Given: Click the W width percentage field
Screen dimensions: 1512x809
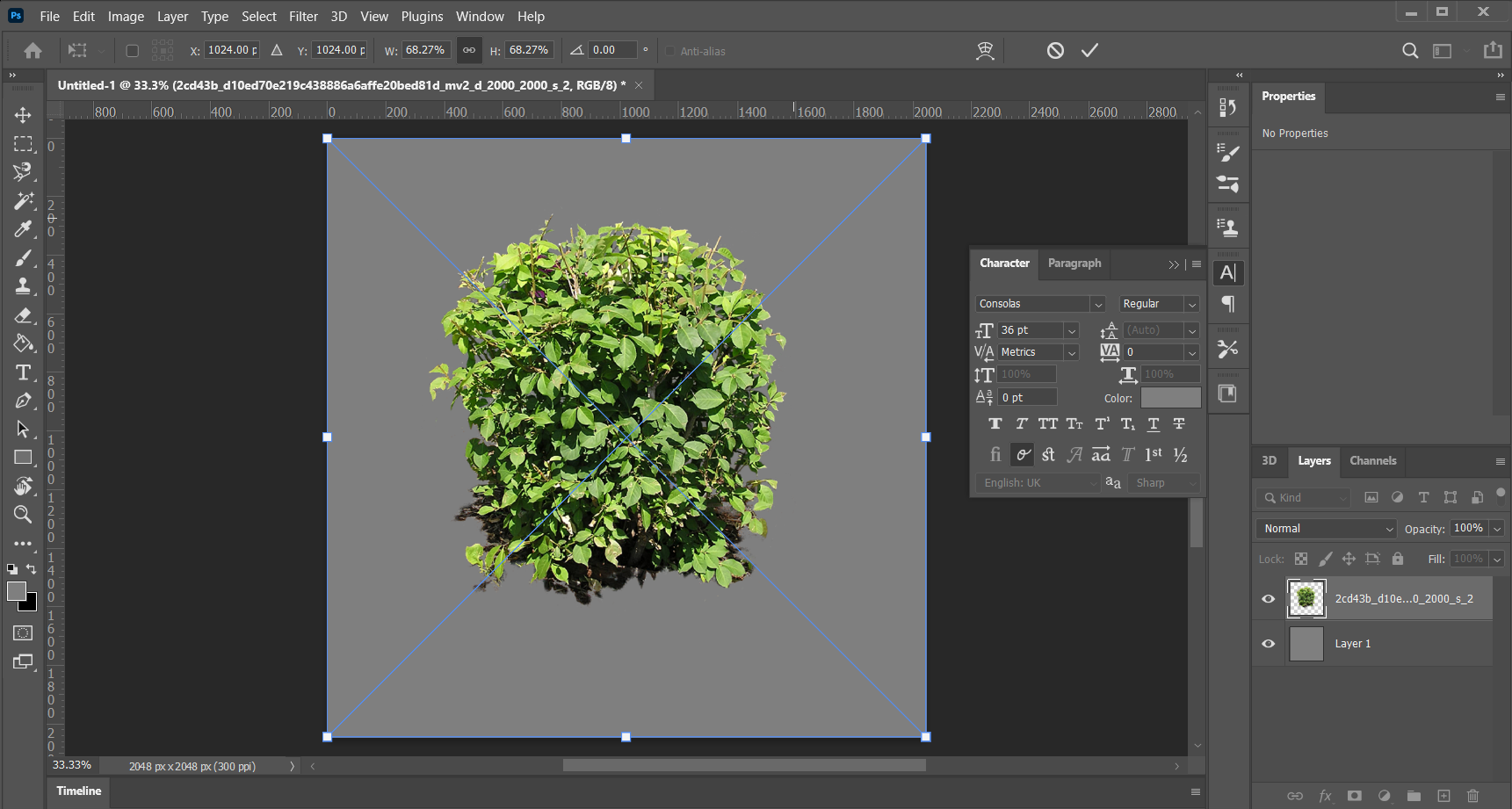Looking at the screenshot, I should pyautogui.click(x=426, y=50).
